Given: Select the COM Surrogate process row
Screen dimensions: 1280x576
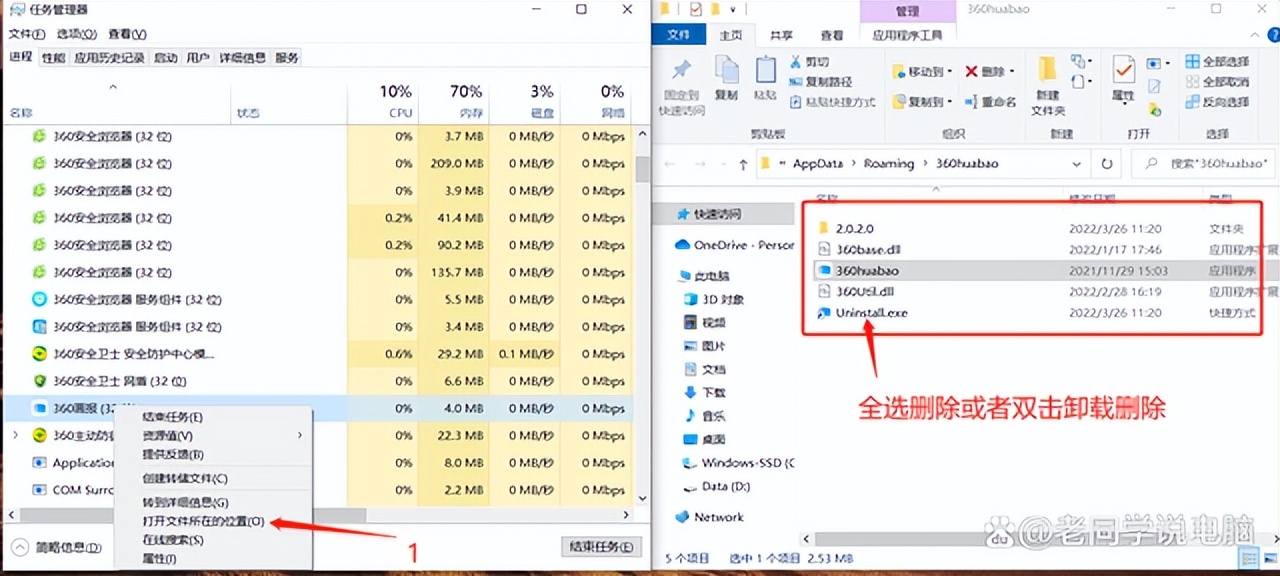Looking at the screenshot, I should 320,490.
